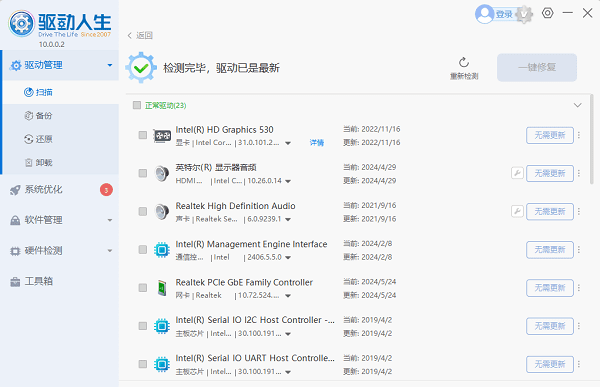Check the Realtek High Definition Audio checkbox
The width and height of the screenshot is (600, 387).
tap(143, 211)
